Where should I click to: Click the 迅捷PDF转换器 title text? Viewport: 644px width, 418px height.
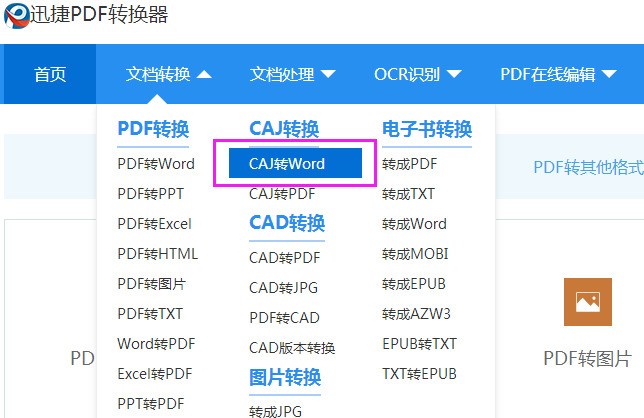coord(99,15)
